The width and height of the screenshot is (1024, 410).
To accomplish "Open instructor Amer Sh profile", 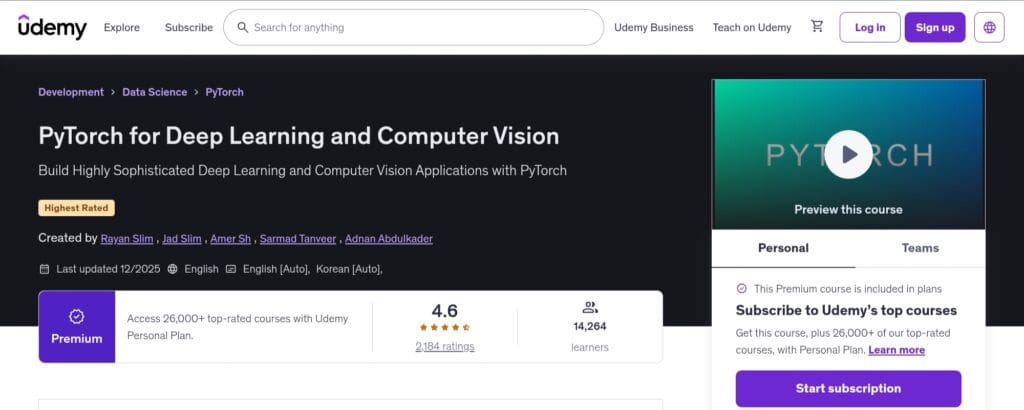I will 231,239.
